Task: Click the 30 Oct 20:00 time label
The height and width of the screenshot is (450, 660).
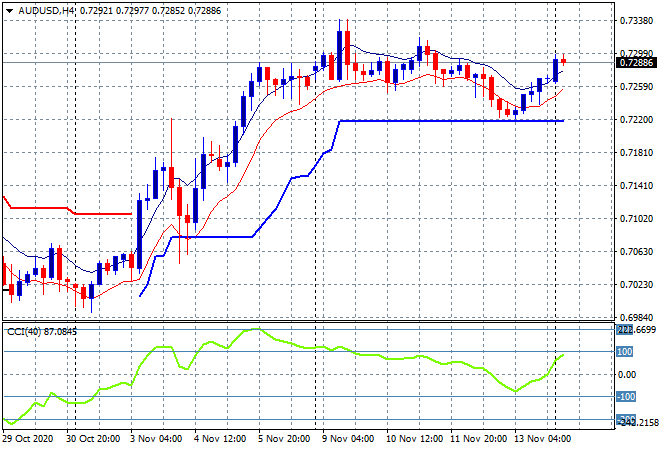Action: 93,439
